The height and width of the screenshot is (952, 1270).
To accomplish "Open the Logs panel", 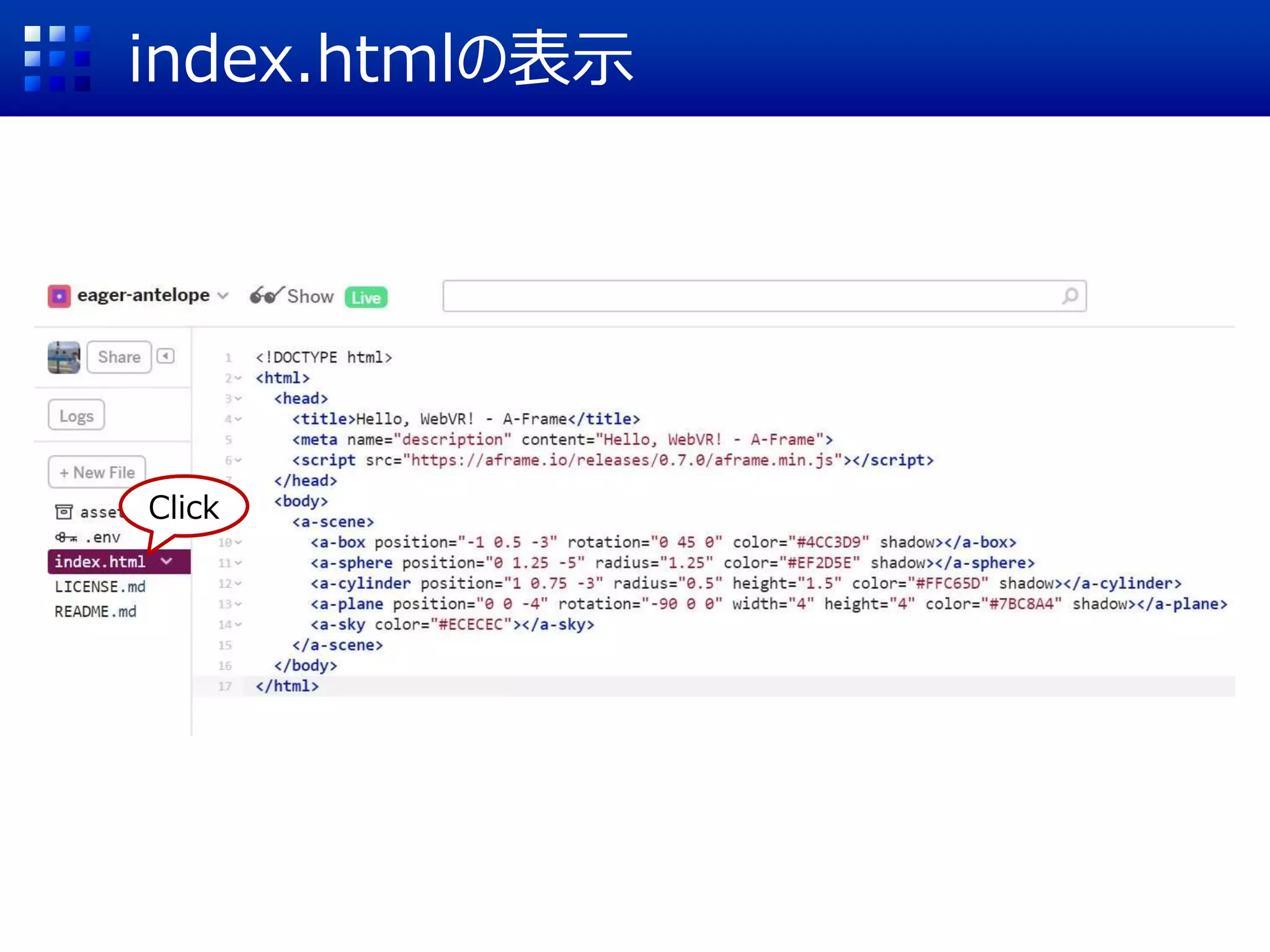I will (x=76, y=415).
